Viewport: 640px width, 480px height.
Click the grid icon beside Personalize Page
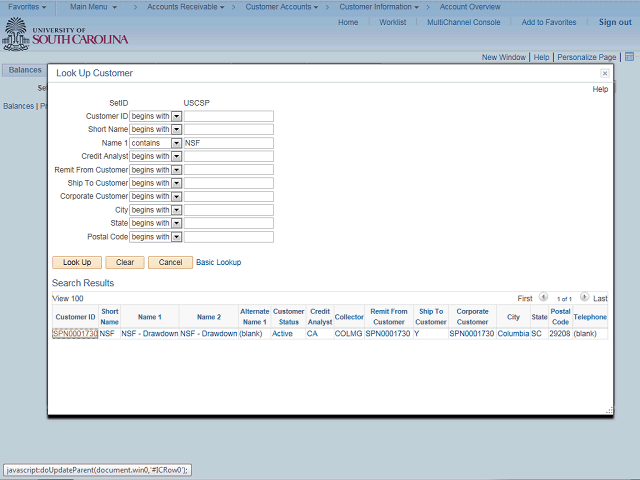point(629,57)
